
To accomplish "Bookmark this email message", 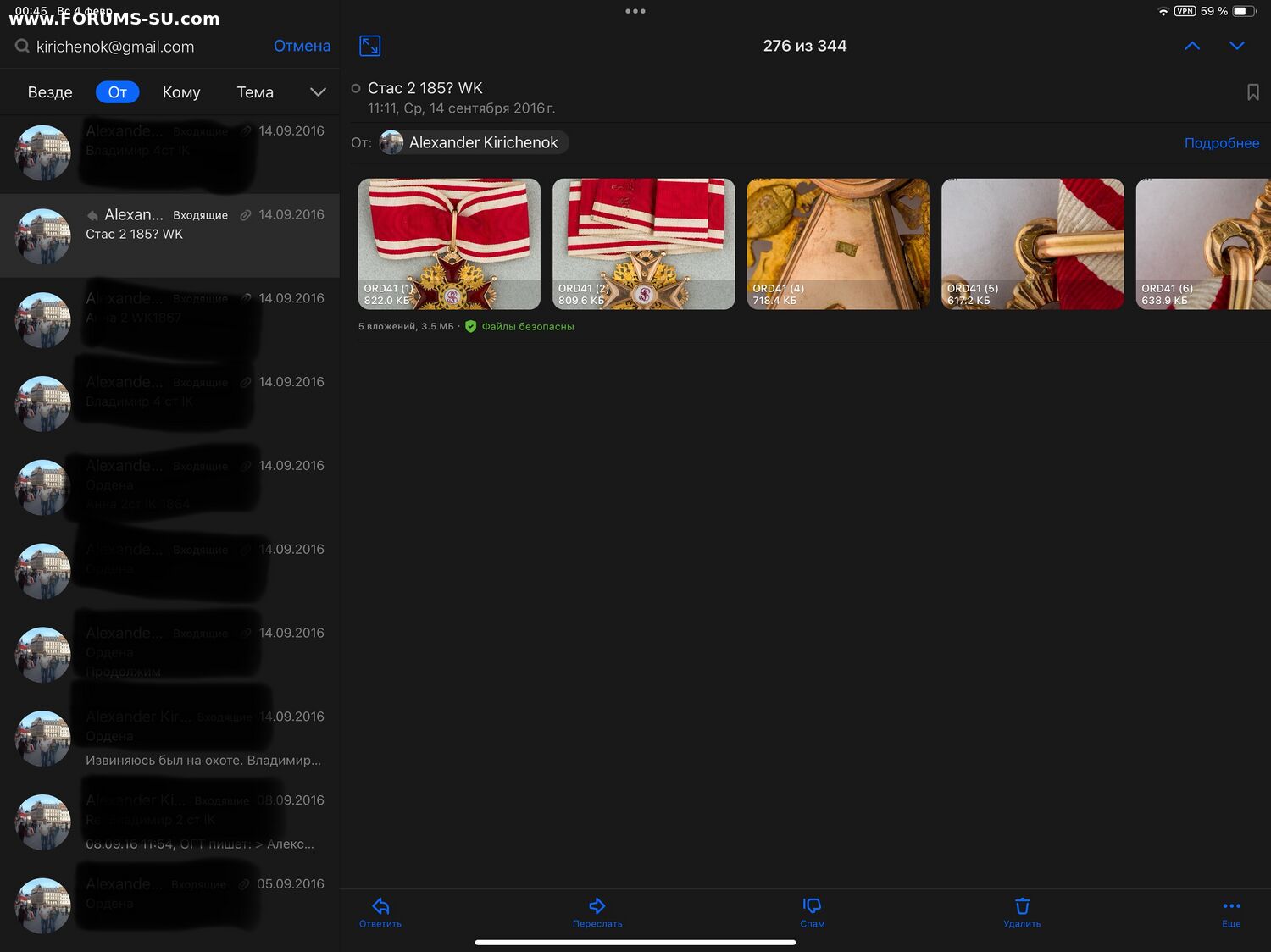I will pos(1252,92).
